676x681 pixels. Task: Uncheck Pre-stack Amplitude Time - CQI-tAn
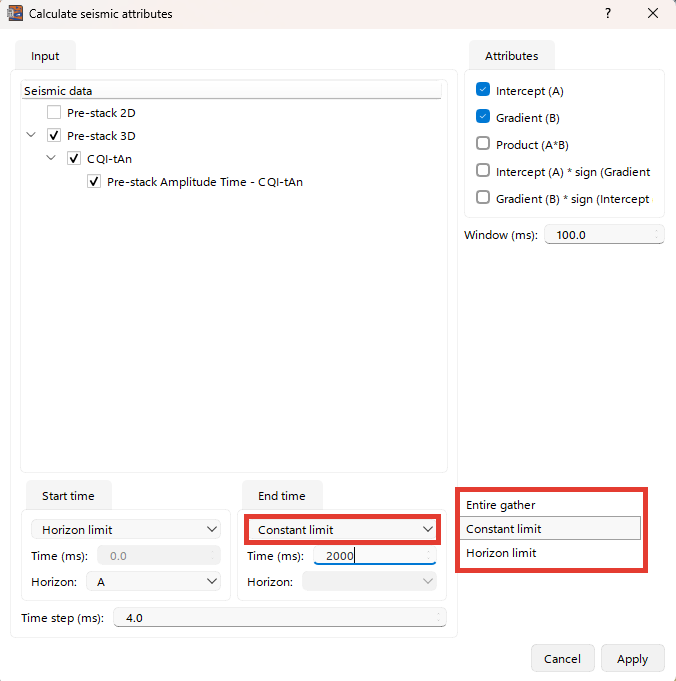pyautogui.click(x=94, y=182)
